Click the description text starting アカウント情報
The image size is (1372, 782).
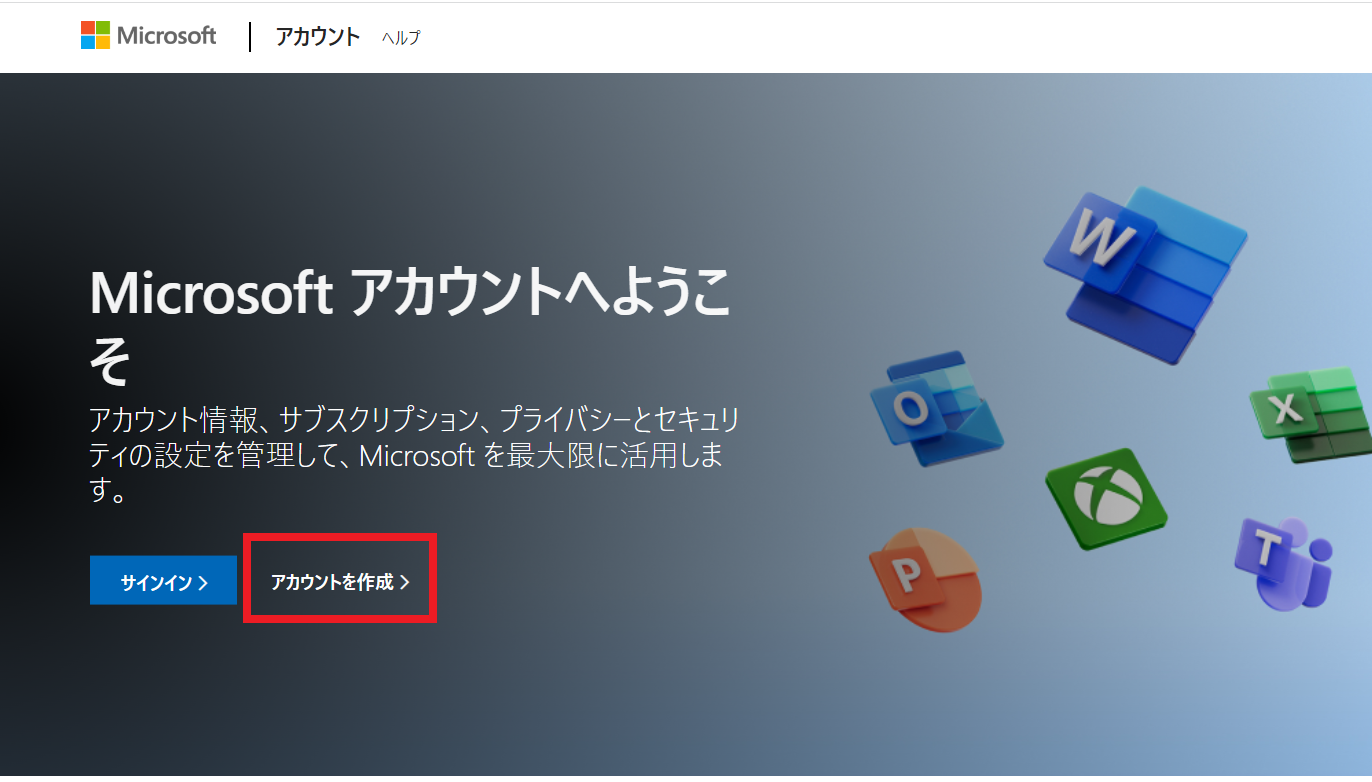[415, 455]
